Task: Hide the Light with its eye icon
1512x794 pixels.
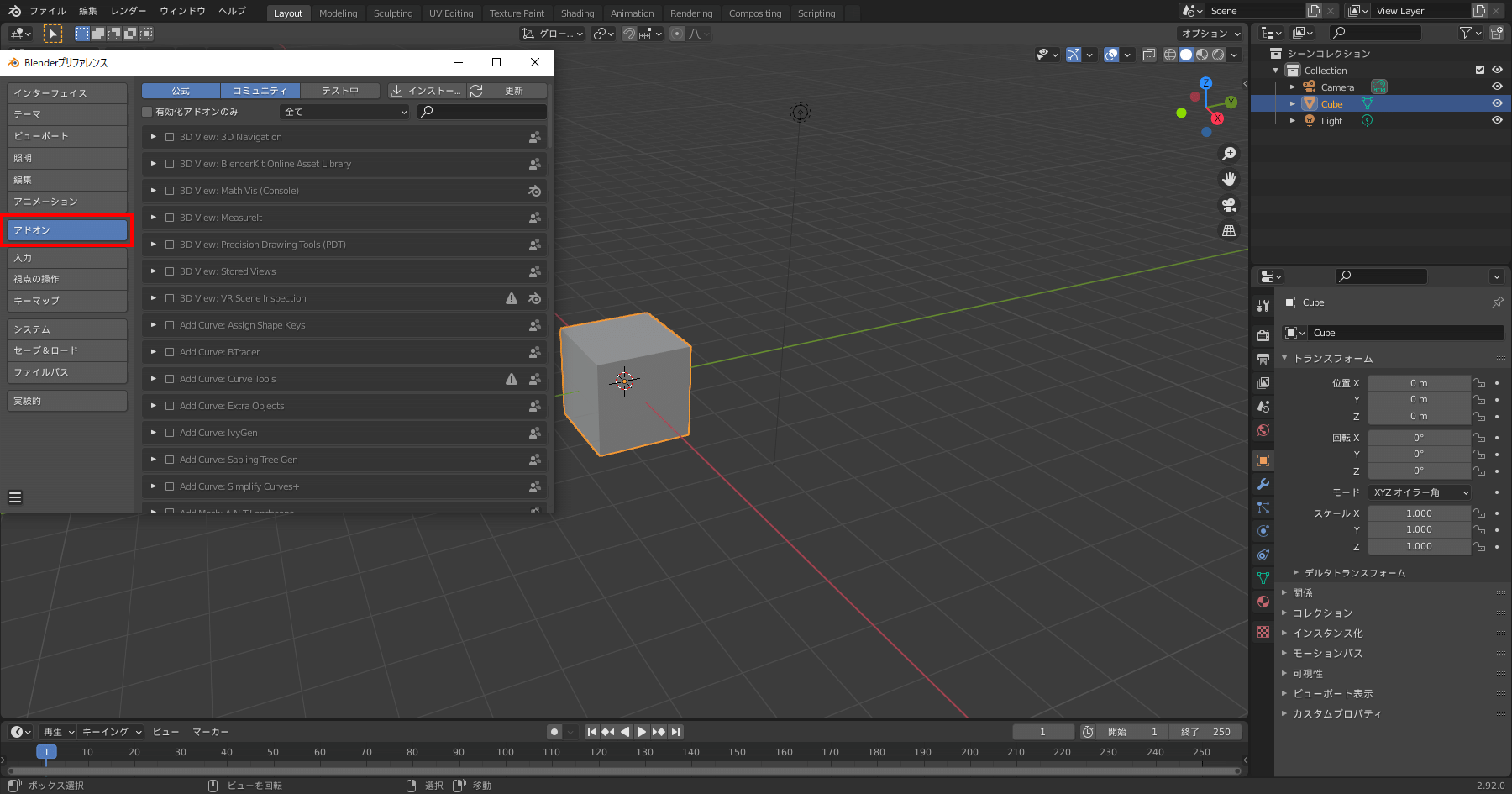Action: (x=1497, y=120)
